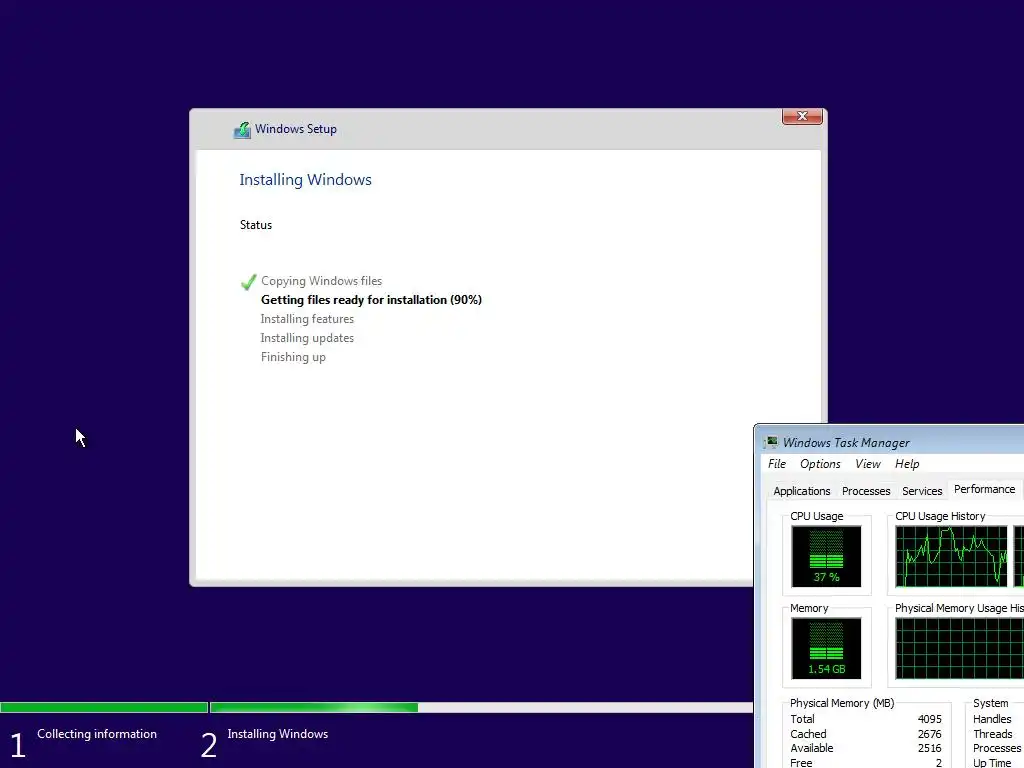Click the Windows Setup title bar icon
The height and width of the screenshot is (768, 1024).
pos(242,130)
